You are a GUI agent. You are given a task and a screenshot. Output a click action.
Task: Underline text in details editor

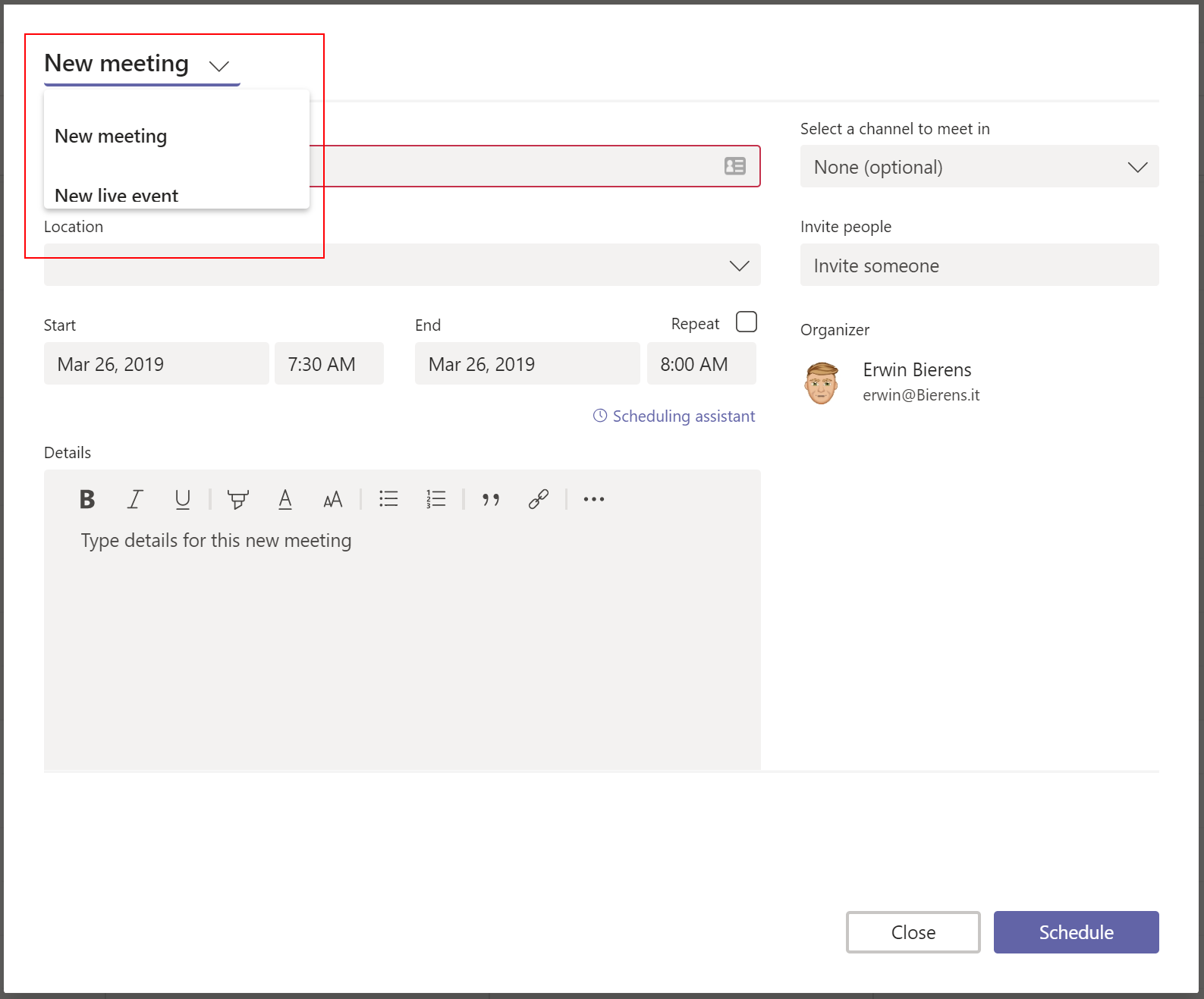[182, 499]
